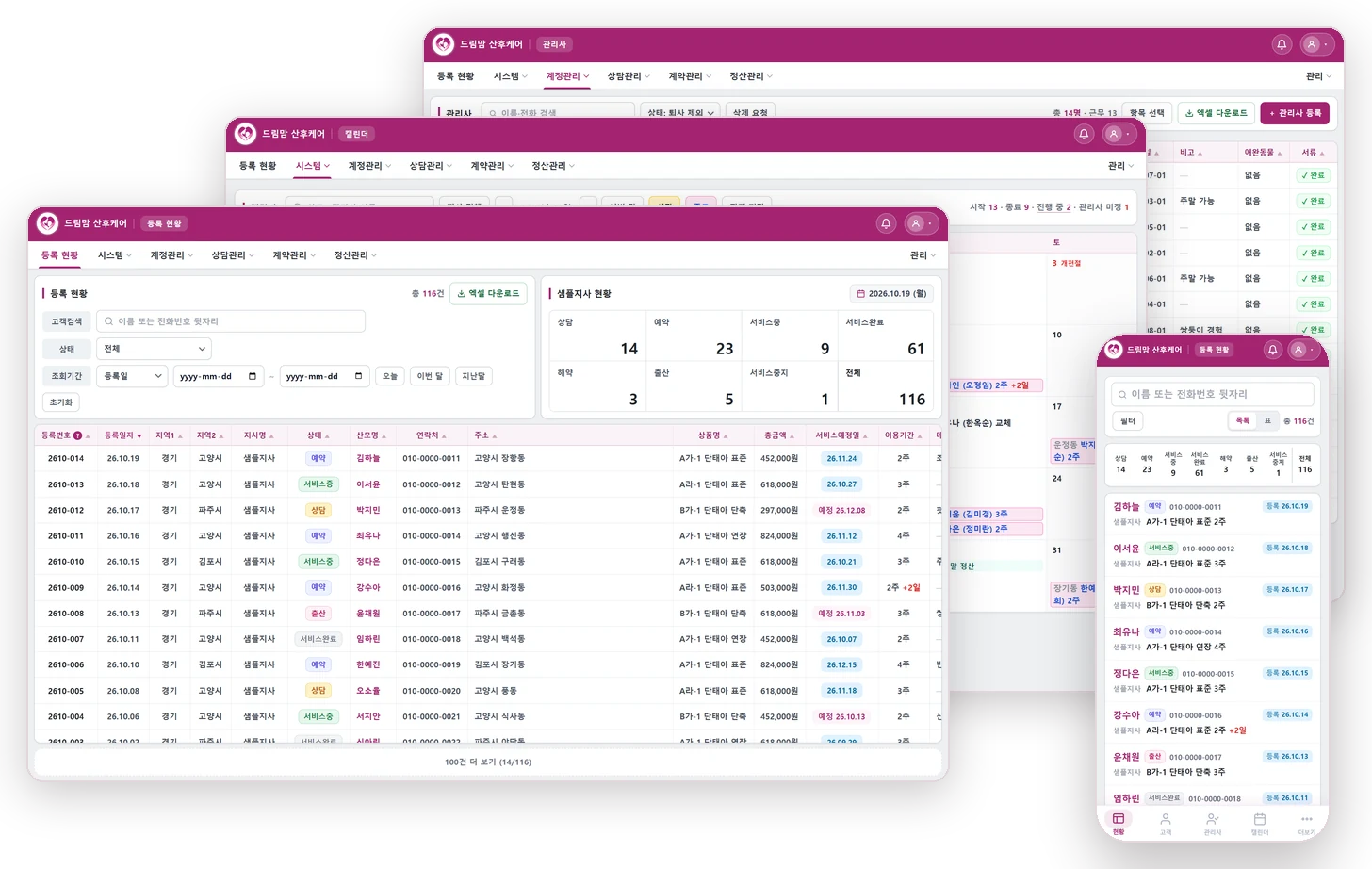Click 관리사 등록 button in back window

[x=1295, y=113]
